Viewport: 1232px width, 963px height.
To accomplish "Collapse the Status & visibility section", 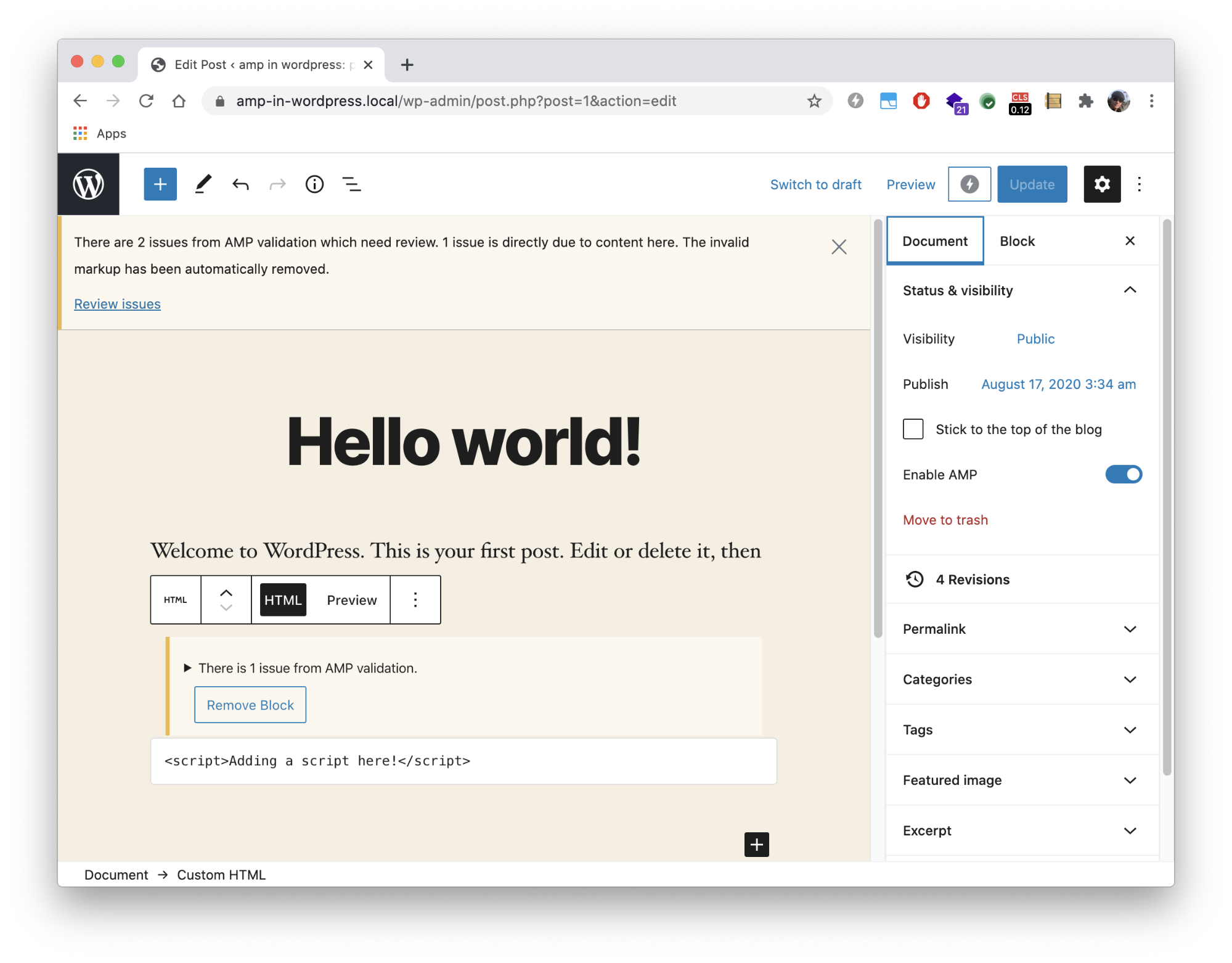I will 1130,290.
